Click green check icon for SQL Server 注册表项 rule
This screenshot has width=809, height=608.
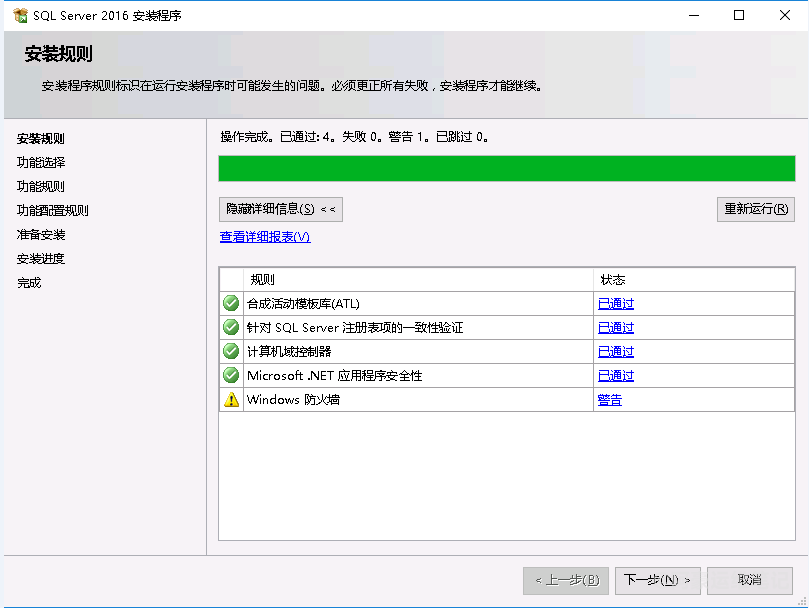[231, 327]
